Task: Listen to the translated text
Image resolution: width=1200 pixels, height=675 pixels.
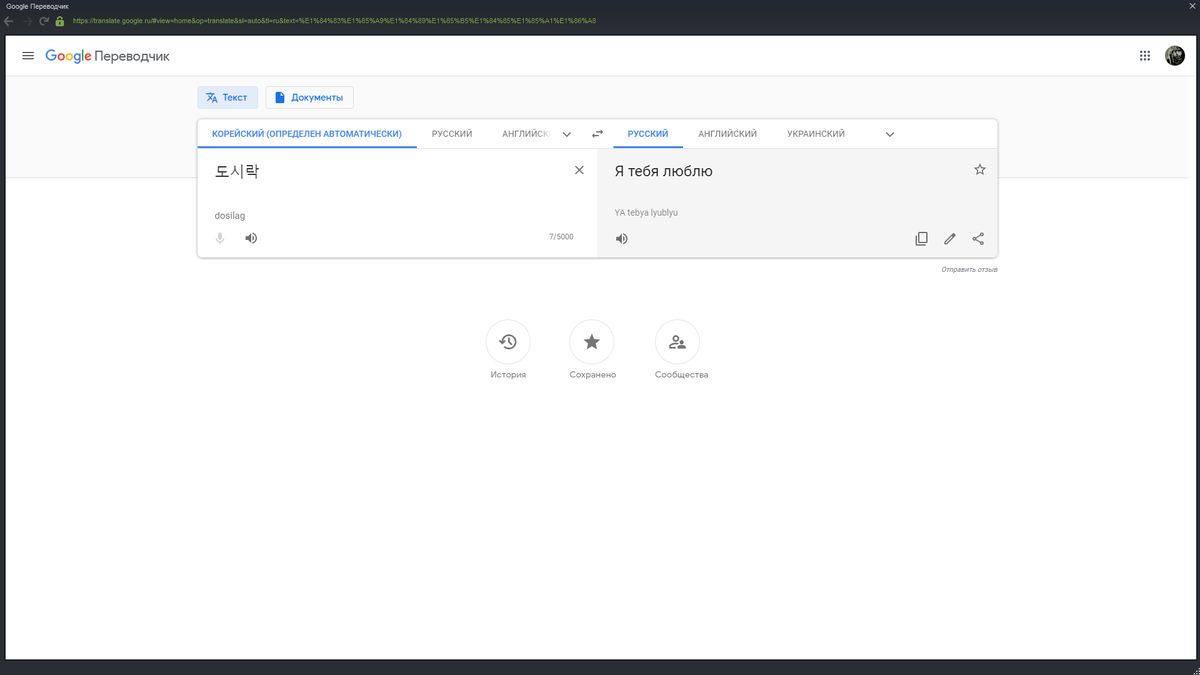Action: [x=621, y=239]
